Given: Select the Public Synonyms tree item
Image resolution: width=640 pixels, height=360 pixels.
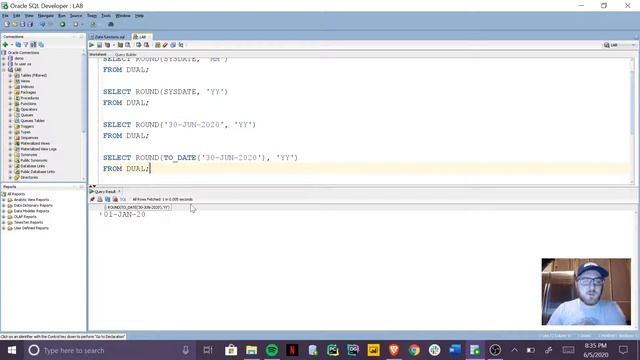Looking at the screenshot, I should (x=34, y=160).
